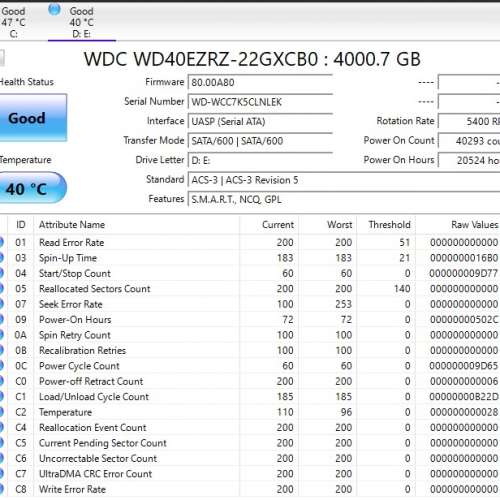The image size is (500, 500).
Task: Click raw value 00000000B22D
Action: tap(464, 397)
